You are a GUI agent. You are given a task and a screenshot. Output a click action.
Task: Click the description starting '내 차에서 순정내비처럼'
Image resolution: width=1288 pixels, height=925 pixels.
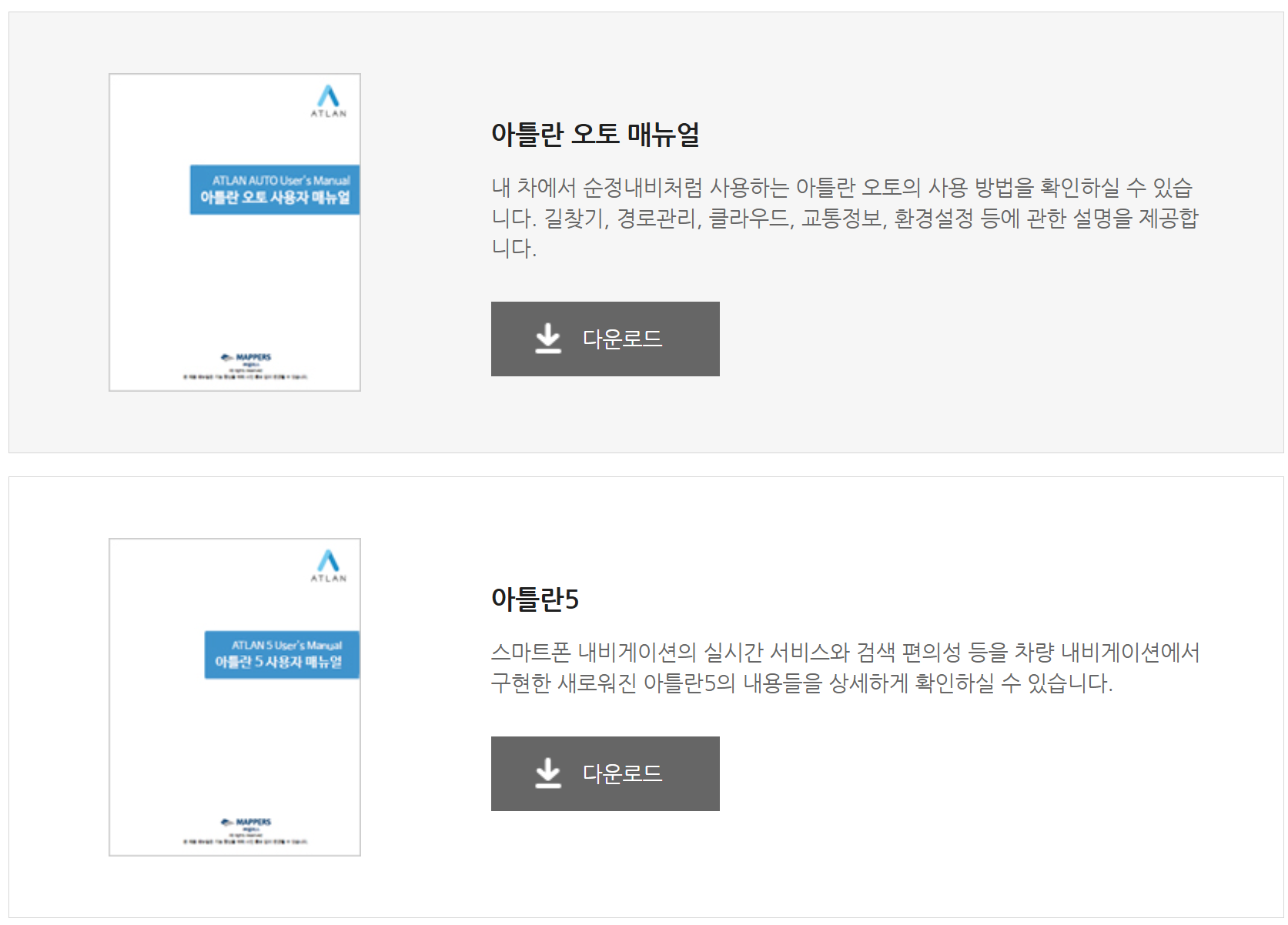click(x=845, y=218)
